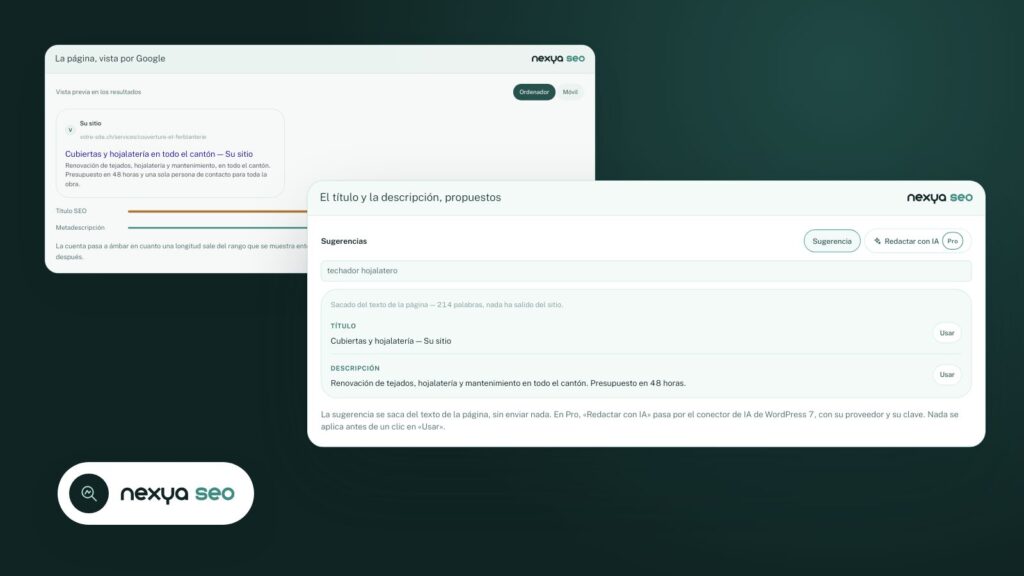Switch preview to Móvil
Viewport: 1024px width, 576px height.
pyautogui.click(x=570, y=92)
